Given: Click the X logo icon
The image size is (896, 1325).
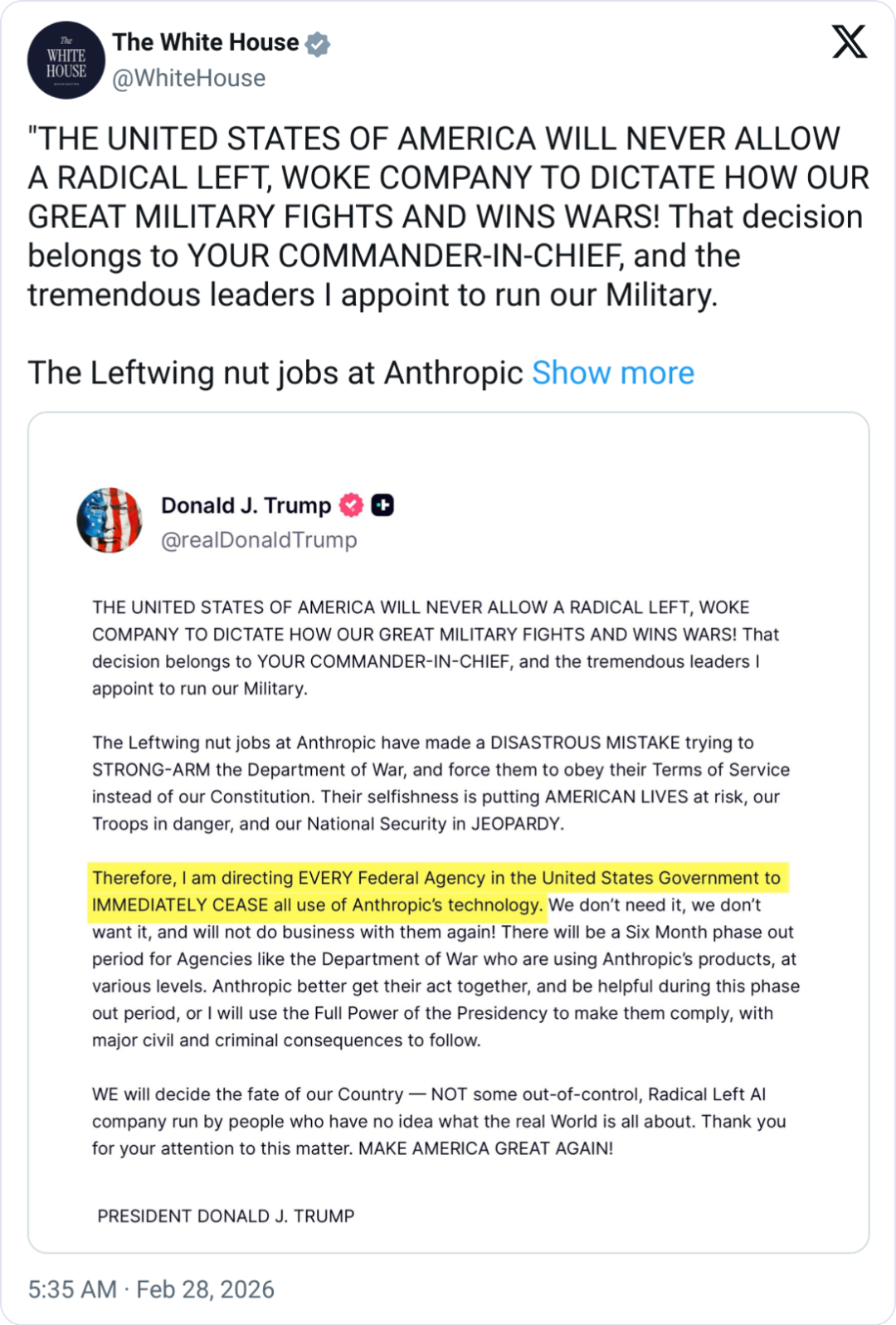Looking at the screenshot, I should pos(849,42).
